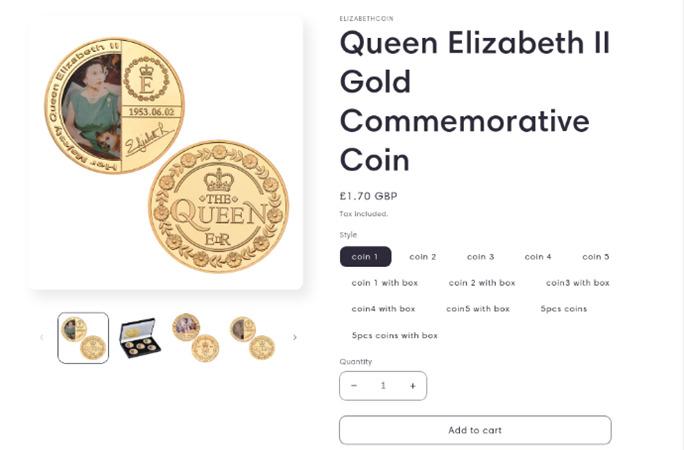Switch style to coin 4
Viewport: 684px width, 450px height.
(x=538, y=257)
